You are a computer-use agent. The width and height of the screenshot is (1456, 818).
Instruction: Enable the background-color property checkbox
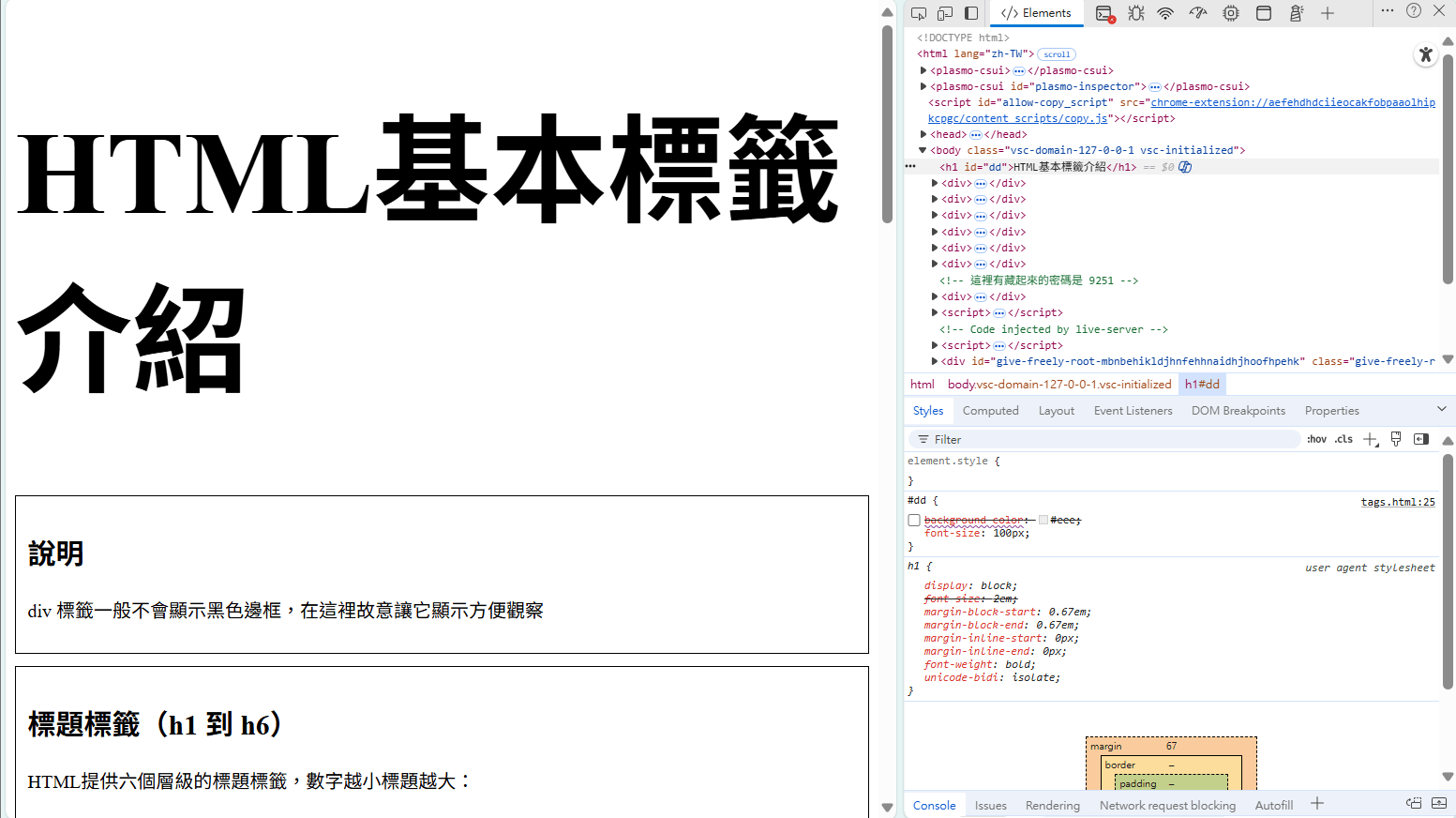click(914, 520)
